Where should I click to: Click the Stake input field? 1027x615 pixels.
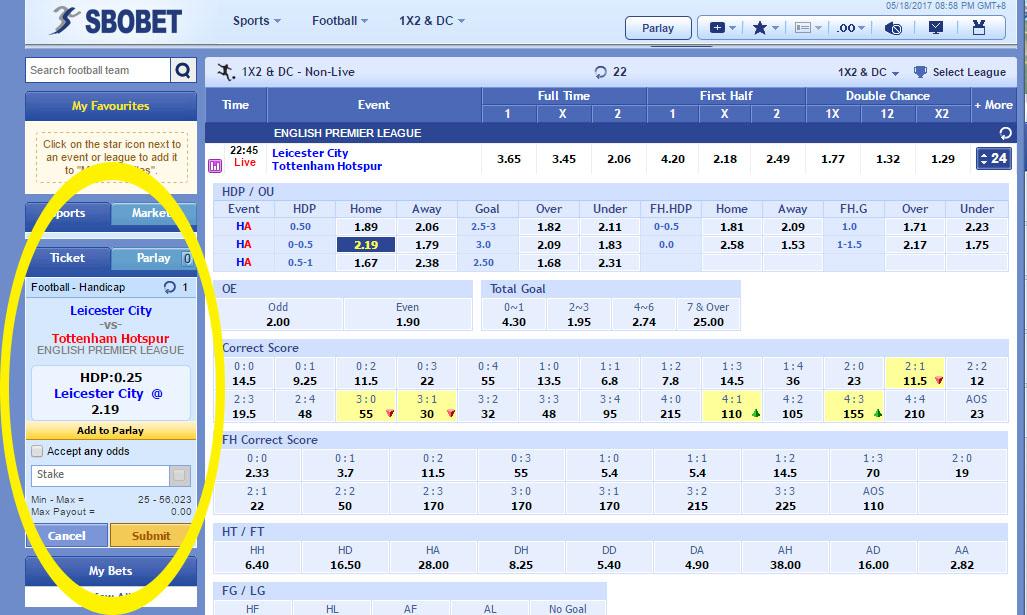pos(100,475)
